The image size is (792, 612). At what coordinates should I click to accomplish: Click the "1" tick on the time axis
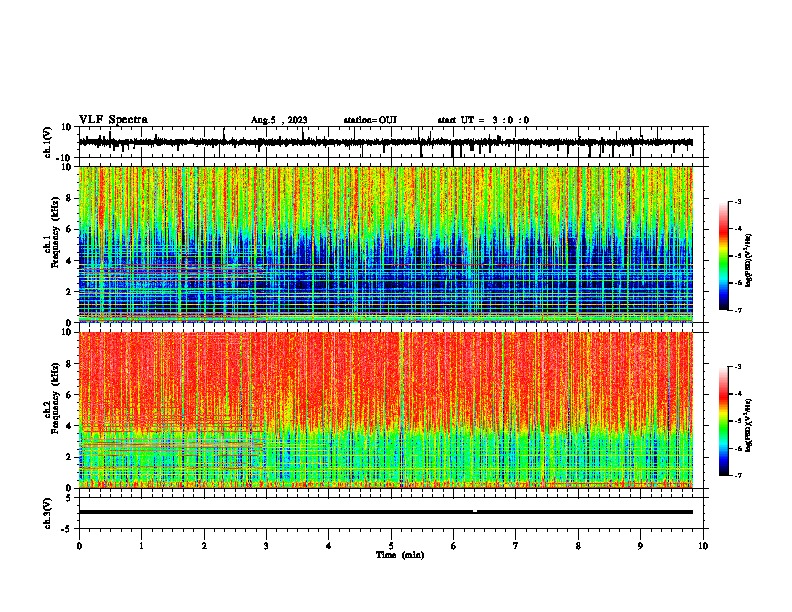pyautogui.click(x=141, y=546)
